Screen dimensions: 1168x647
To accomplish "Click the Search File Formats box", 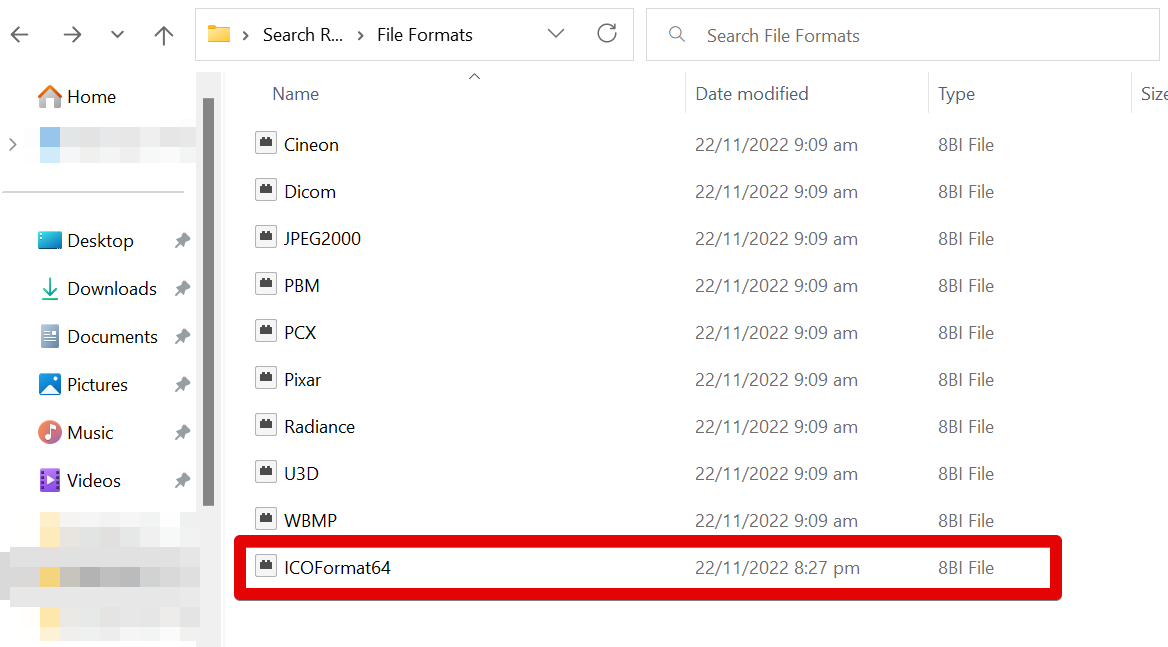I will [x=900, y=36].
